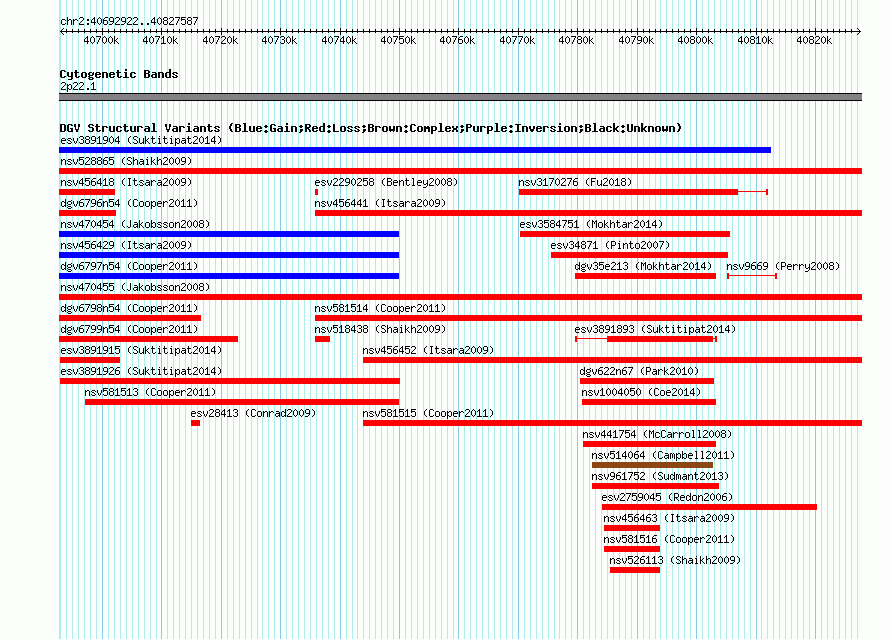Open dgv6798n54 (Cooper2011) variant label

pyautogui.click(x=129, y=308)
